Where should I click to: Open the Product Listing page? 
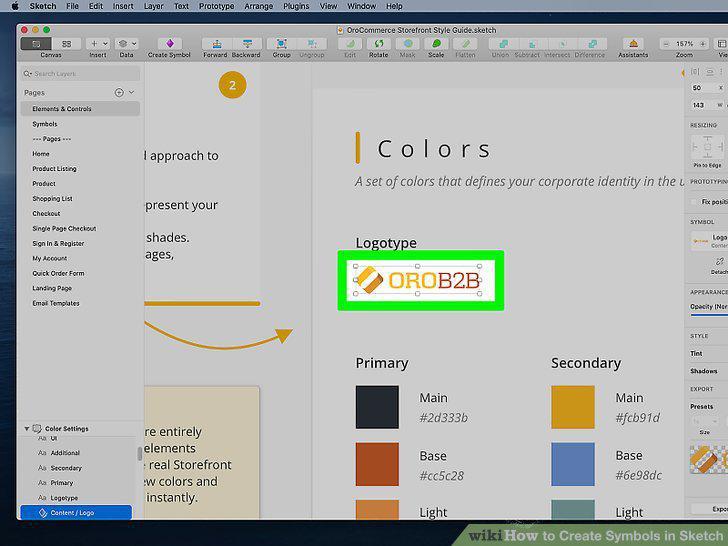[x=54, y=169]
